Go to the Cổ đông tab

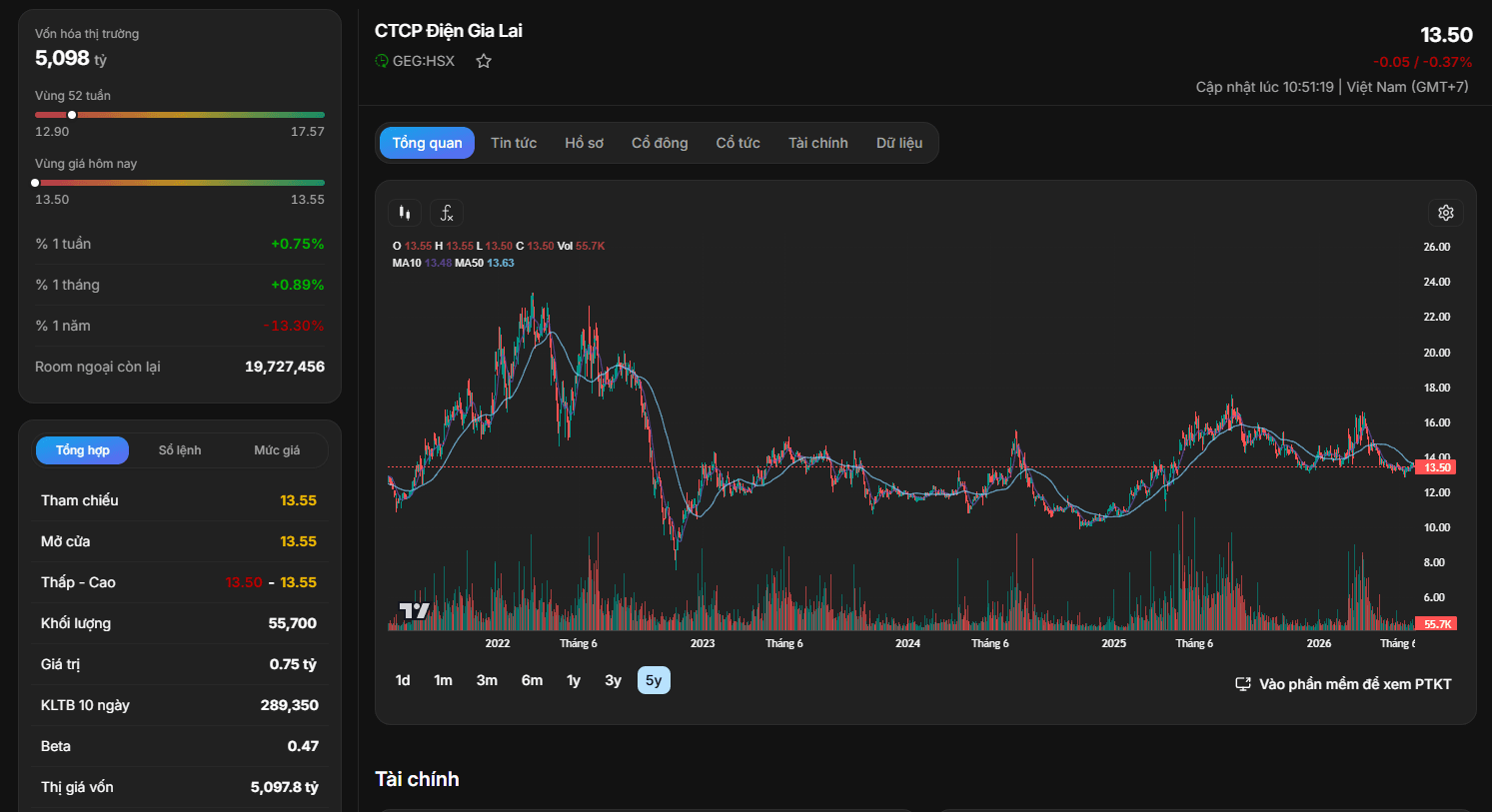click(x=660, y=143)
